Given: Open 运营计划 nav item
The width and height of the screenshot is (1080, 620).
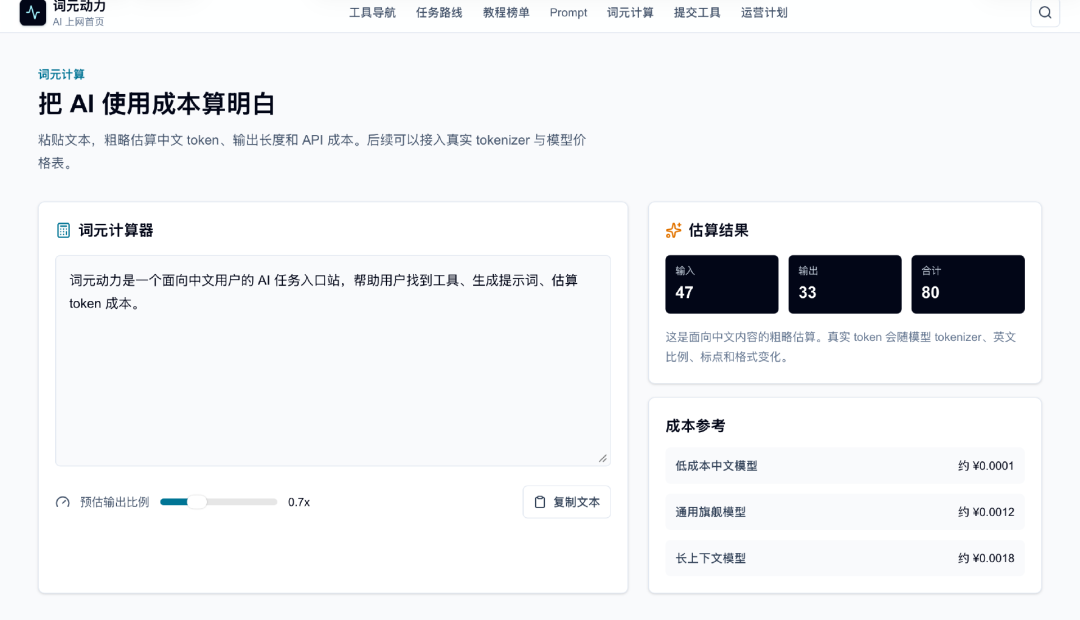Looking at the screenshot, I should [x=764, y=12].
